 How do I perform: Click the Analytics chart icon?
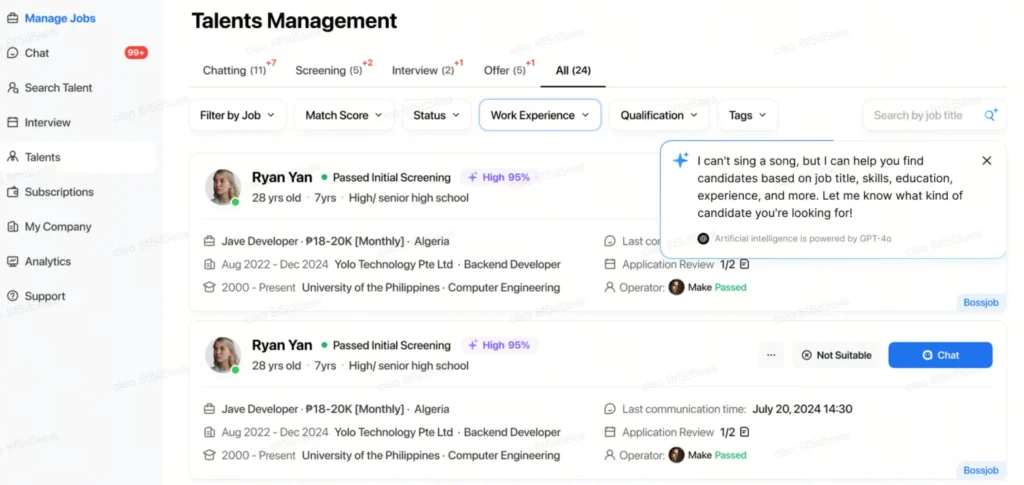pos(12,261)
